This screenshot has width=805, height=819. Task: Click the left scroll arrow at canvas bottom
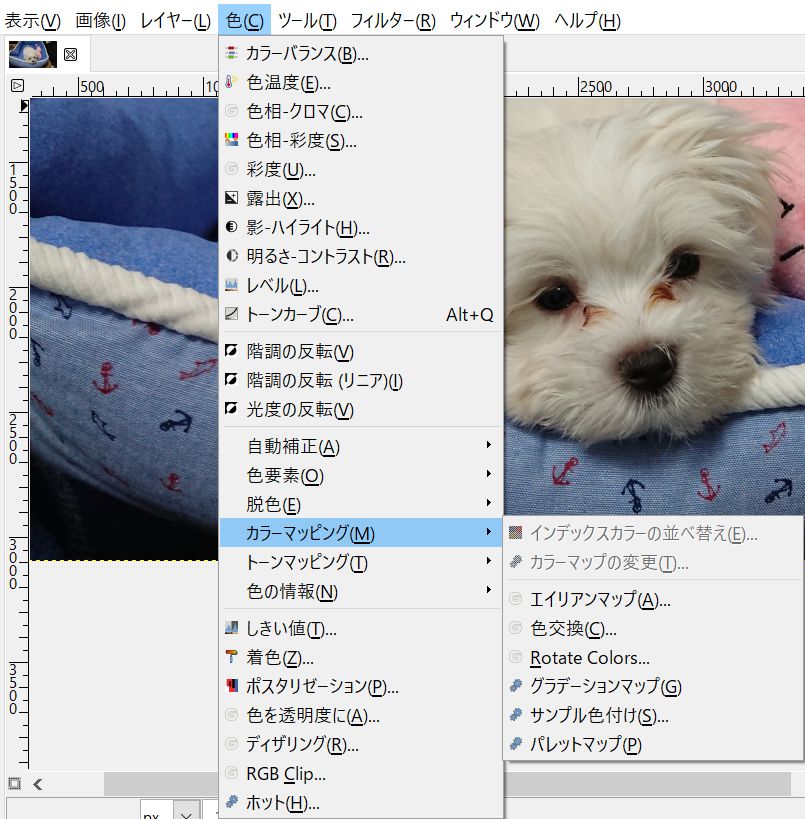[38, 783]
